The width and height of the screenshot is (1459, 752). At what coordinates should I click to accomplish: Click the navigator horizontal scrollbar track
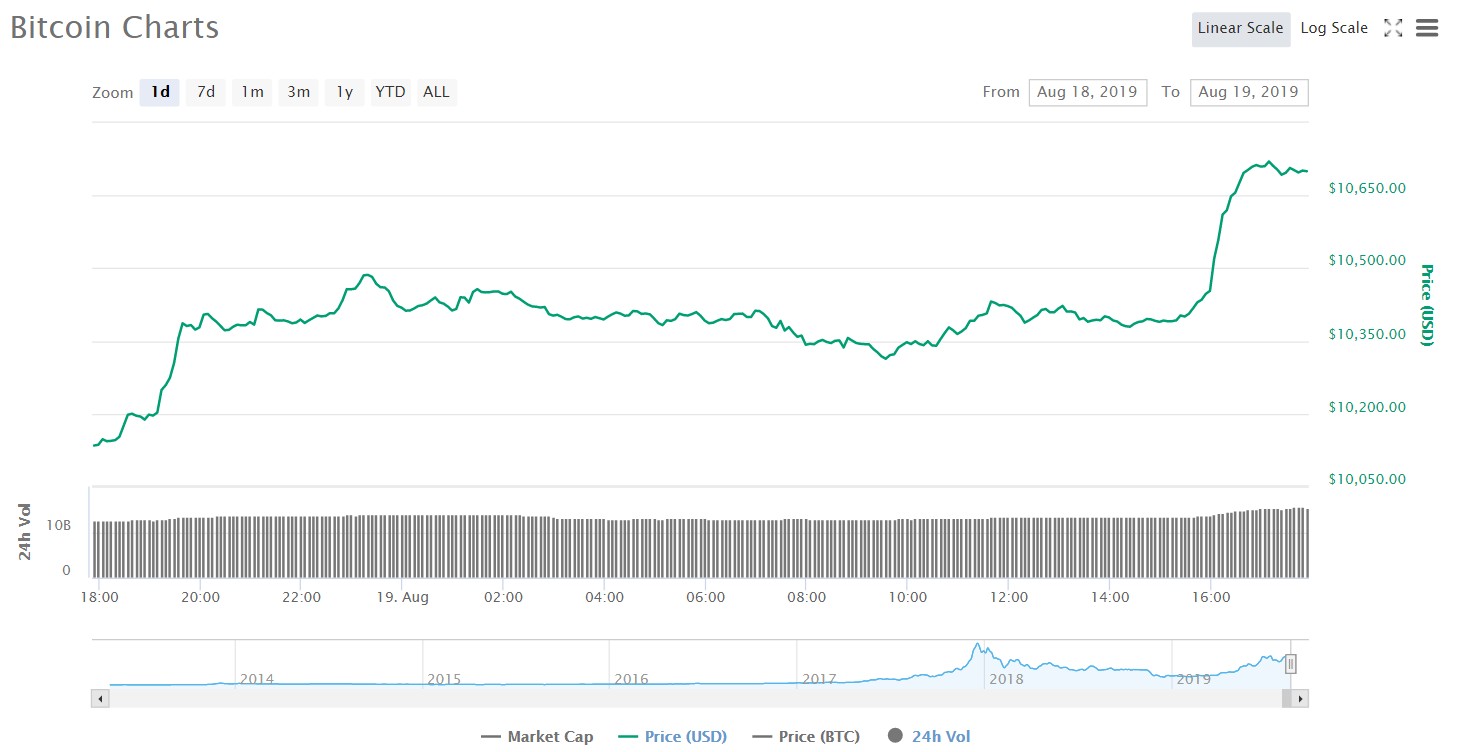tap(699, 699)
